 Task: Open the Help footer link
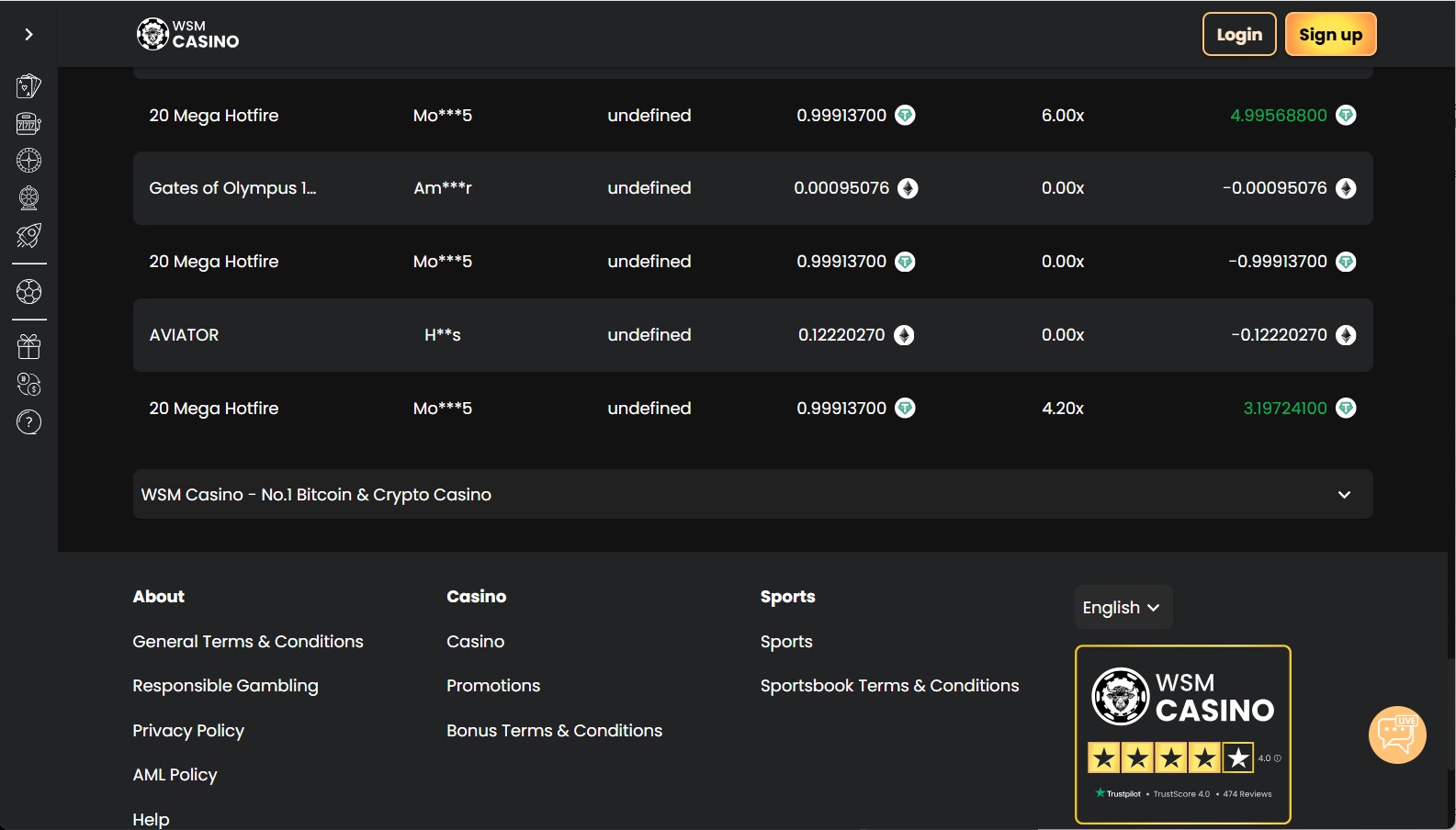pos(151,819)
